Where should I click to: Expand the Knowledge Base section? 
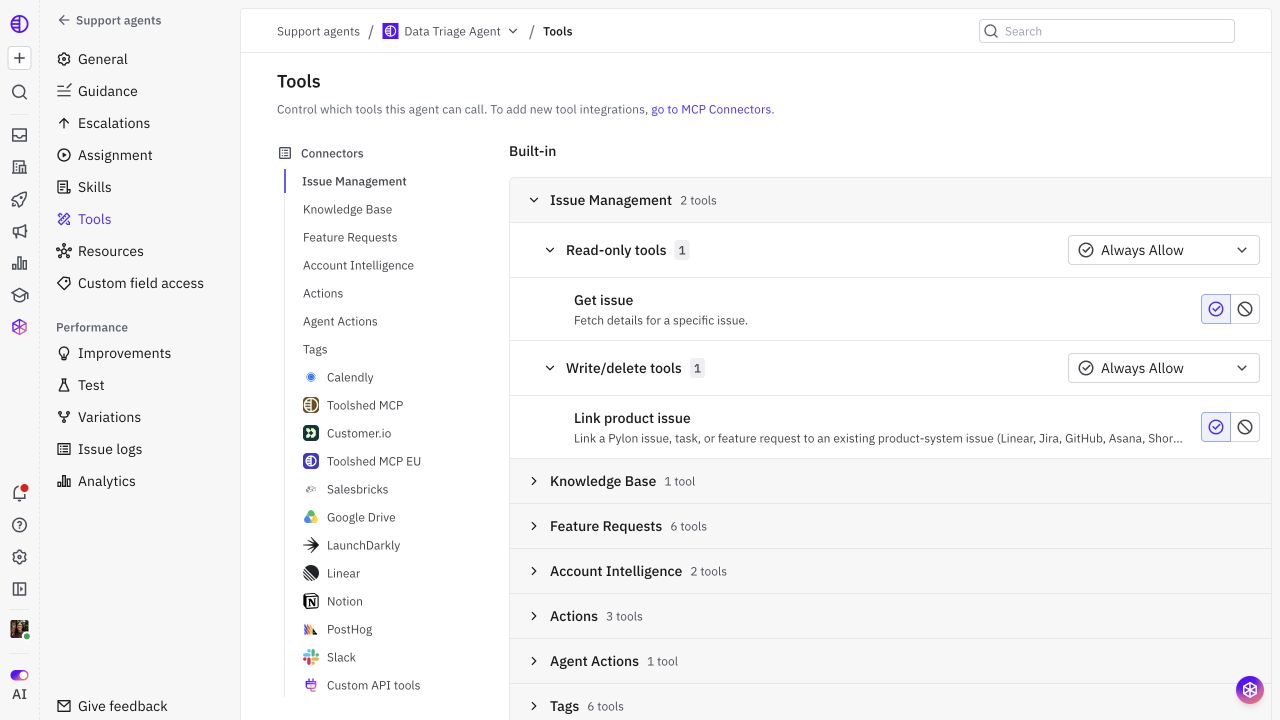click(x=534, y=481)
